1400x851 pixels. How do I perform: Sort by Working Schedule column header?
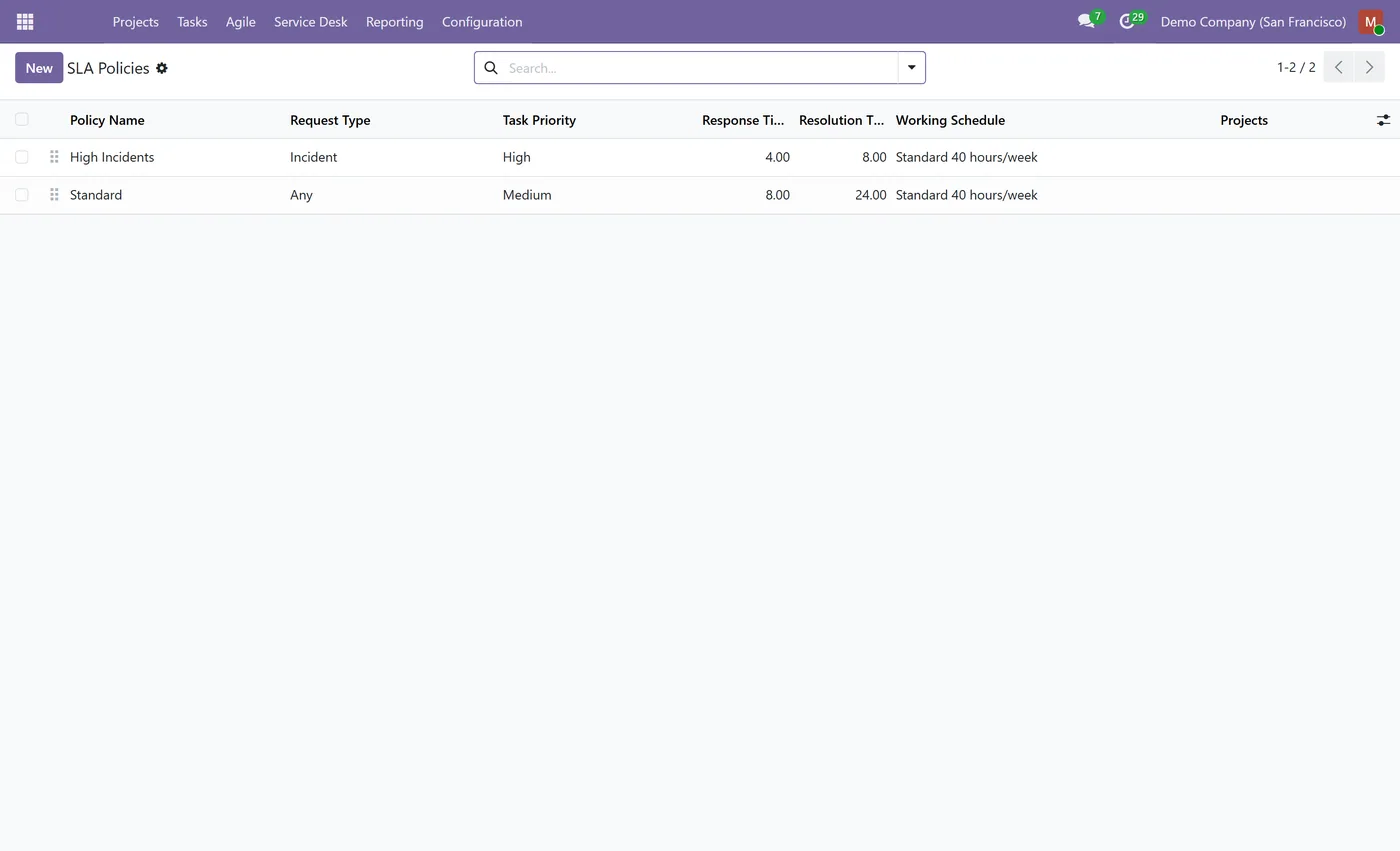tap(950, 120)
